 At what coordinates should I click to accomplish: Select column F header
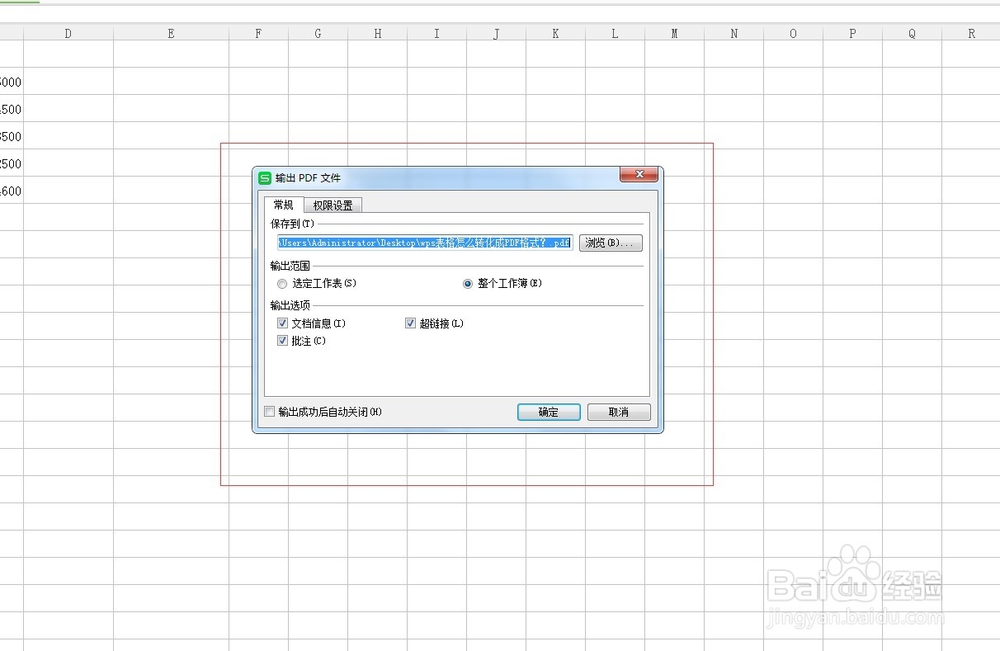pos(258,34)
